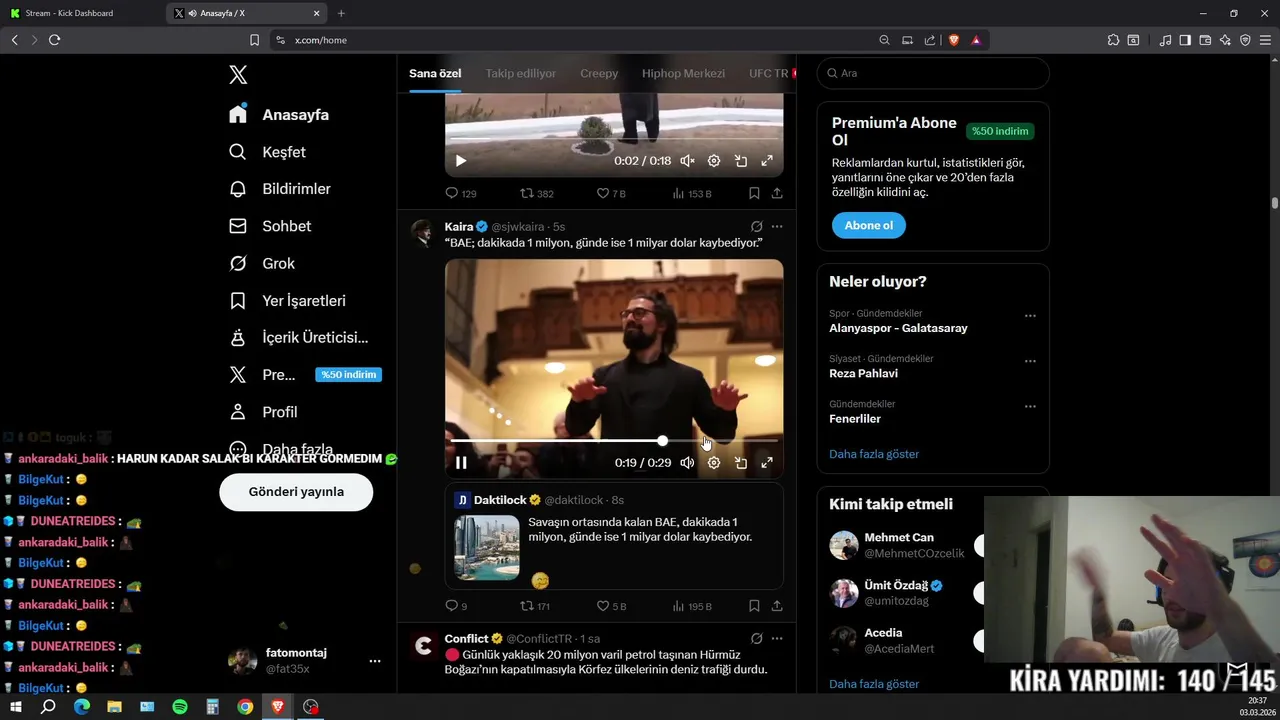The image size is (1280, 720).
Task: Open the X logo home link
Action: point(238,74)
